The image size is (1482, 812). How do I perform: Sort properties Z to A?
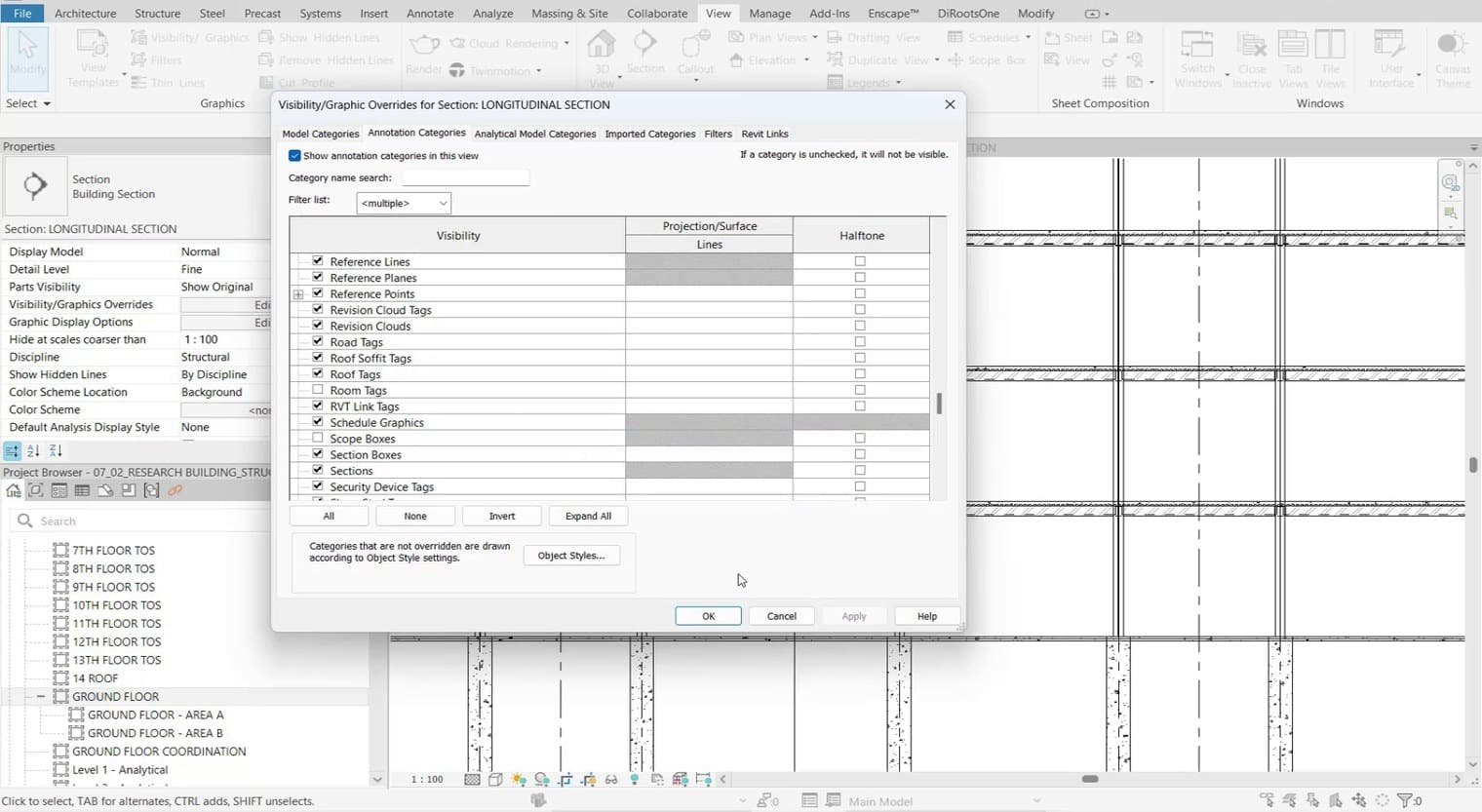(56, 450)
